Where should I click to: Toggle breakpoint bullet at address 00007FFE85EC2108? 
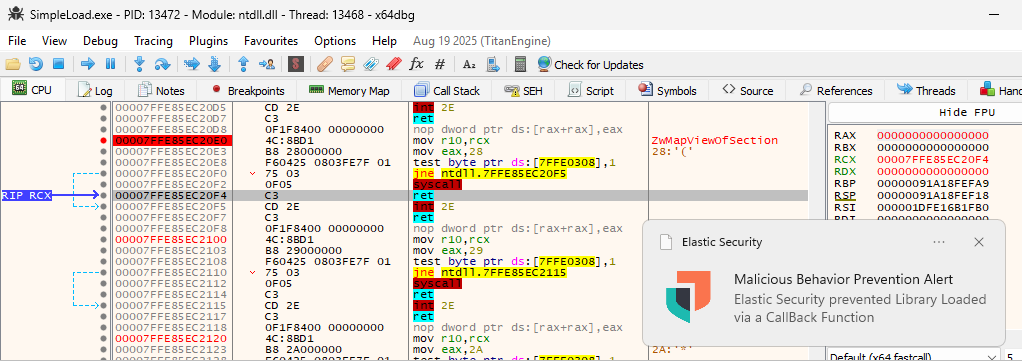[104, 262]
